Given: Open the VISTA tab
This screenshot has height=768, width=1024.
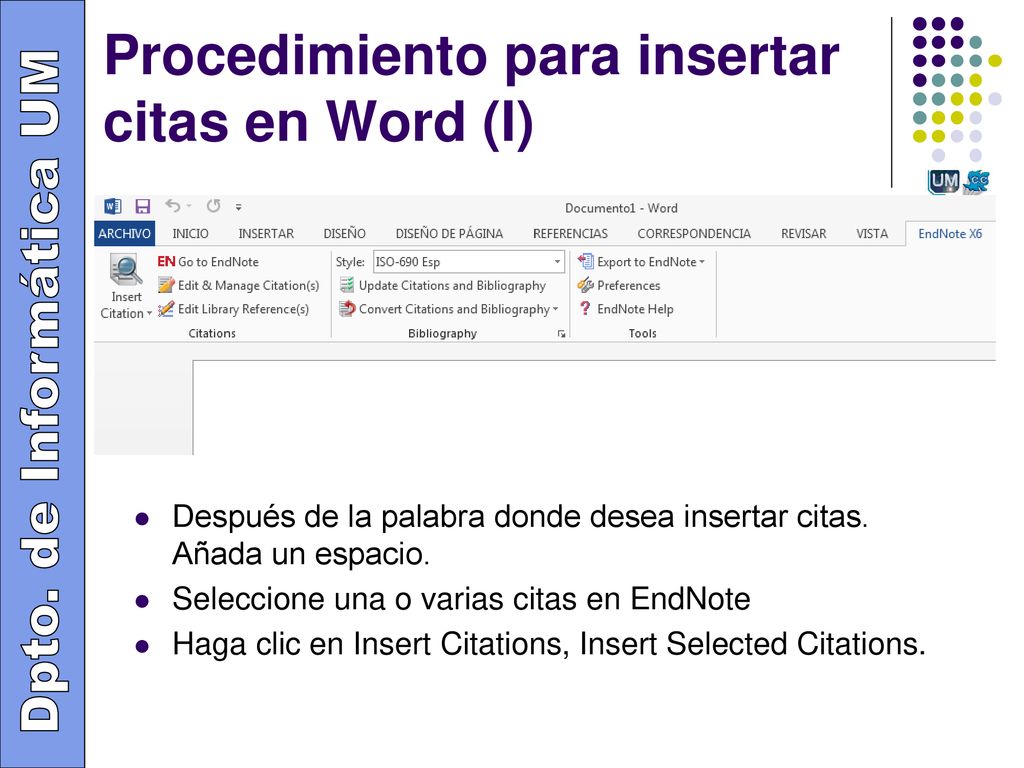Looking at the screenshot, I should click(872, 233).
